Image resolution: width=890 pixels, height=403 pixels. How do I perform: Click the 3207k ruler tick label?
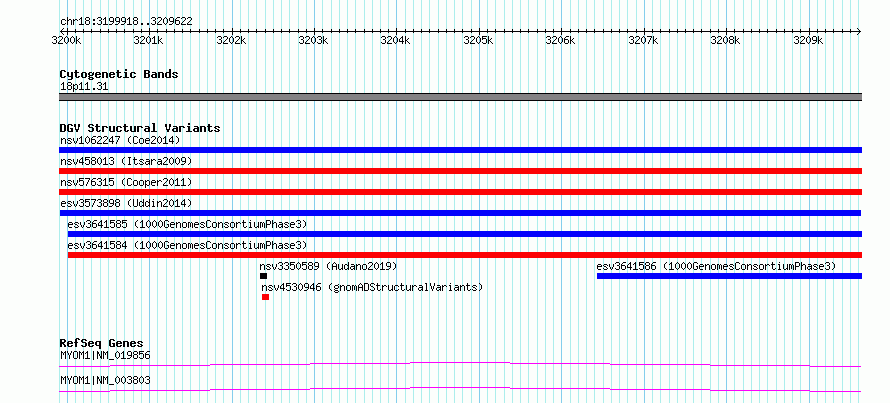pyautogui.click(x=644, y=41)
